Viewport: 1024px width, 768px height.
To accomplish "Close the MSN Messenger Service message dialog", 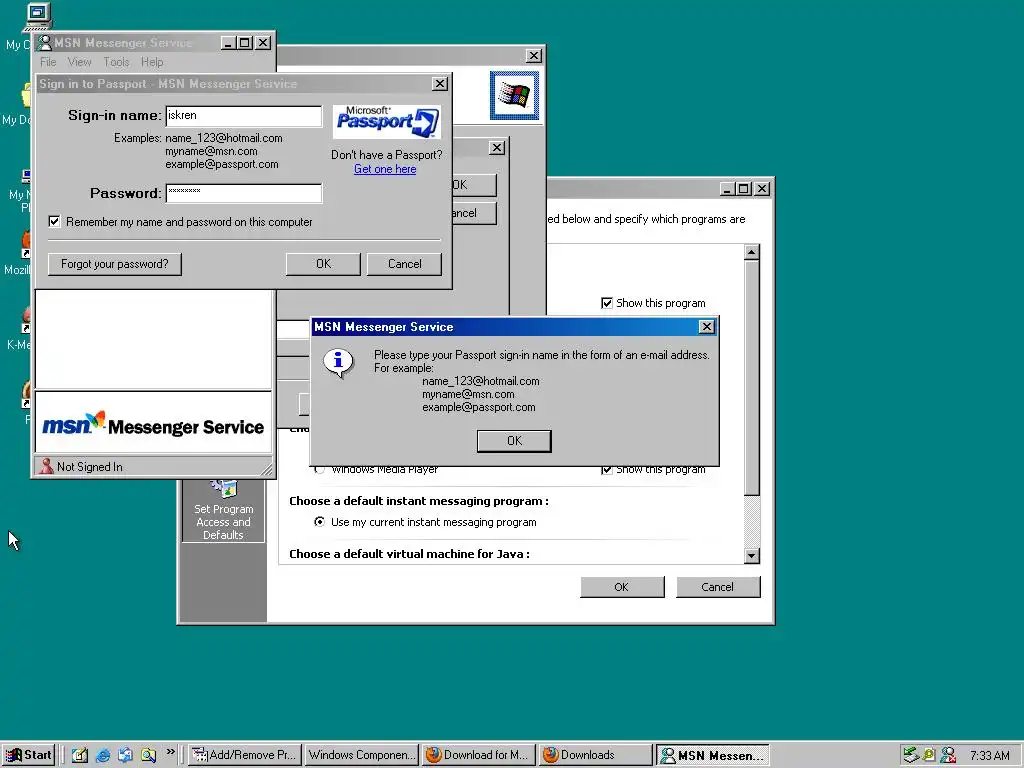I will (x=707, y=327).
